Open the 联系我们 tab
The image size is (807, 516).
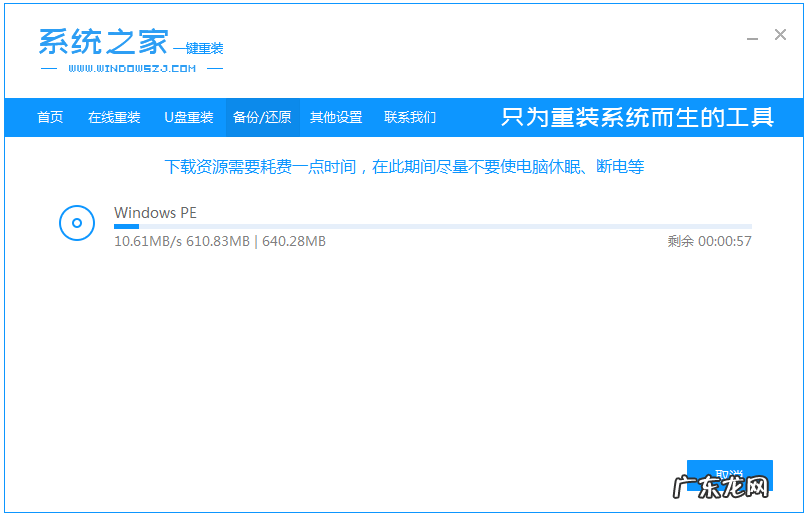pos(410,117)
